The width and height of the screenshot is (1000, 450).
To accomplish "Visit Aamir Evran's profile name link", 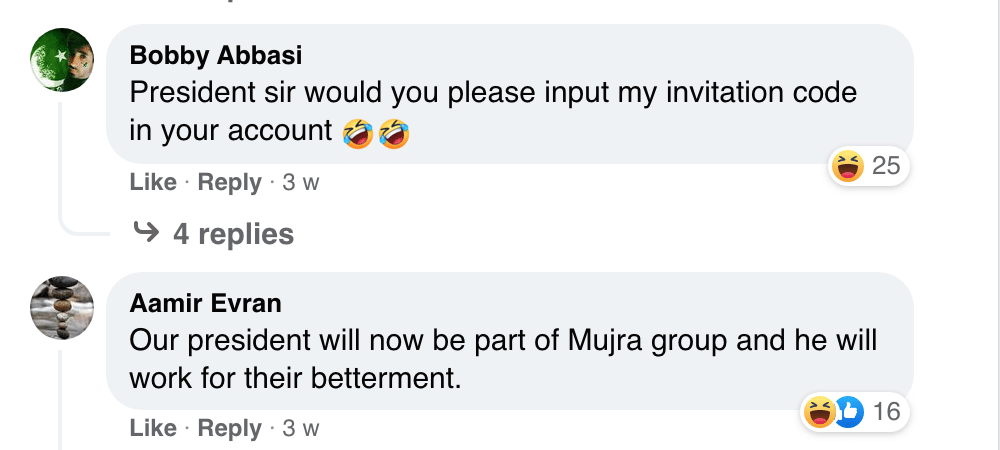I will point(206,302).
